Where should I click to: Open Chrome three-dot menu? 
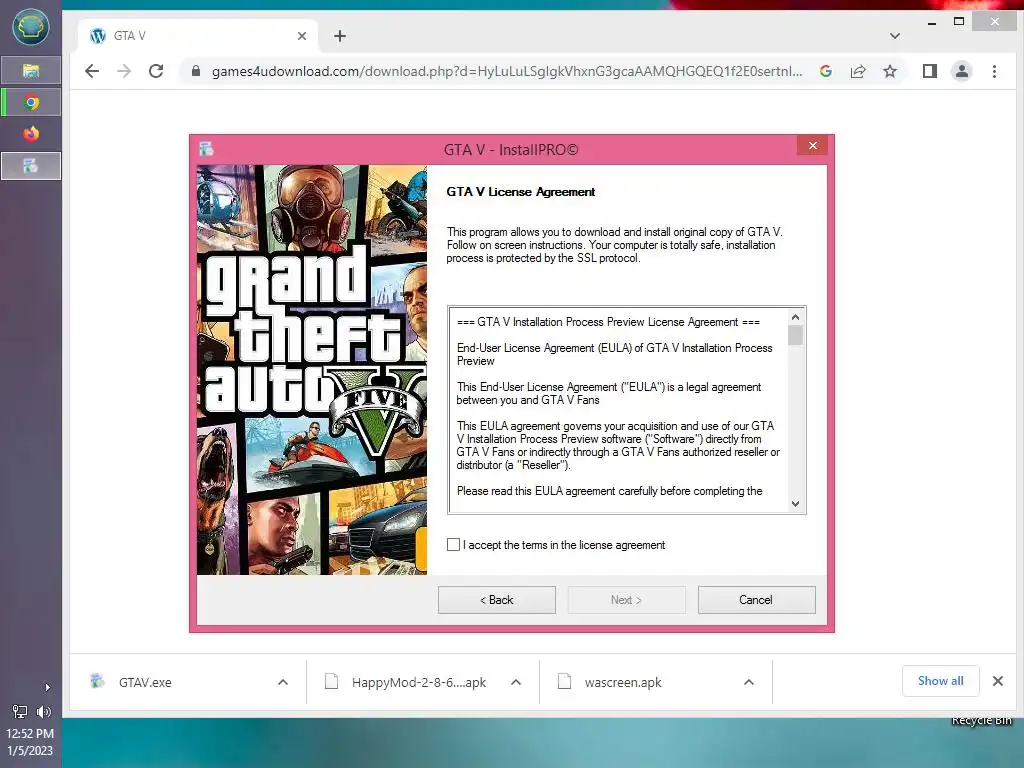coord(994,71)
